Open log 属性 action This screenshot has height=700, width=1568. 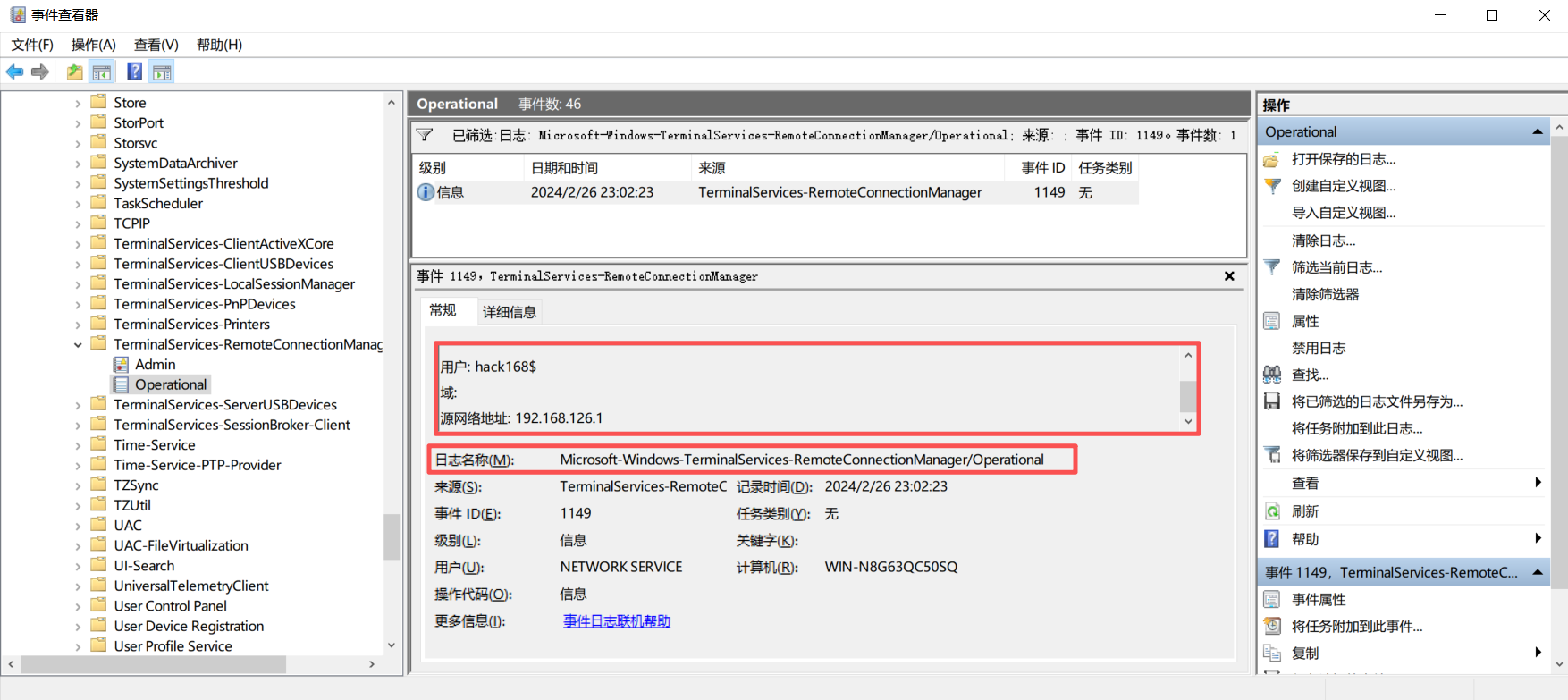click(x=1305, y=321)
